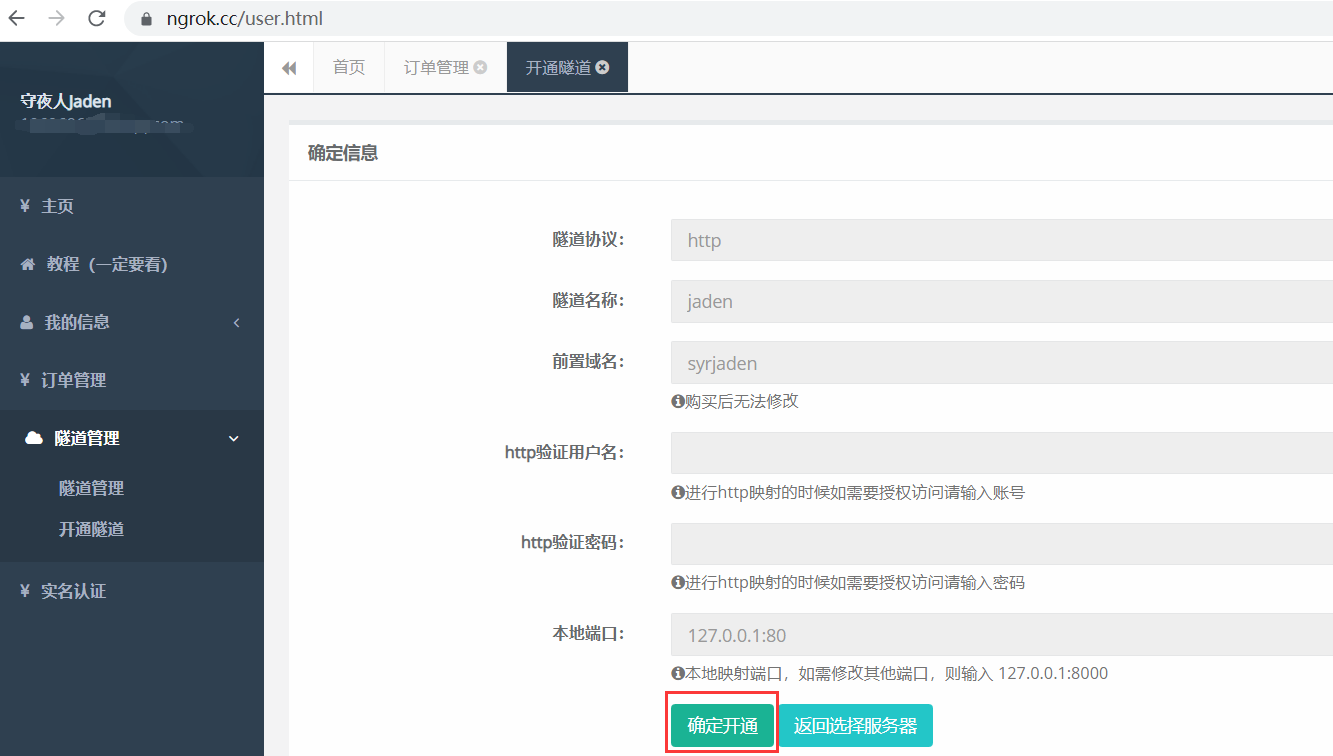Screen dimensions: 1333x756
Task: Click the http验证用户名 input field
Action: [1000, 453]
